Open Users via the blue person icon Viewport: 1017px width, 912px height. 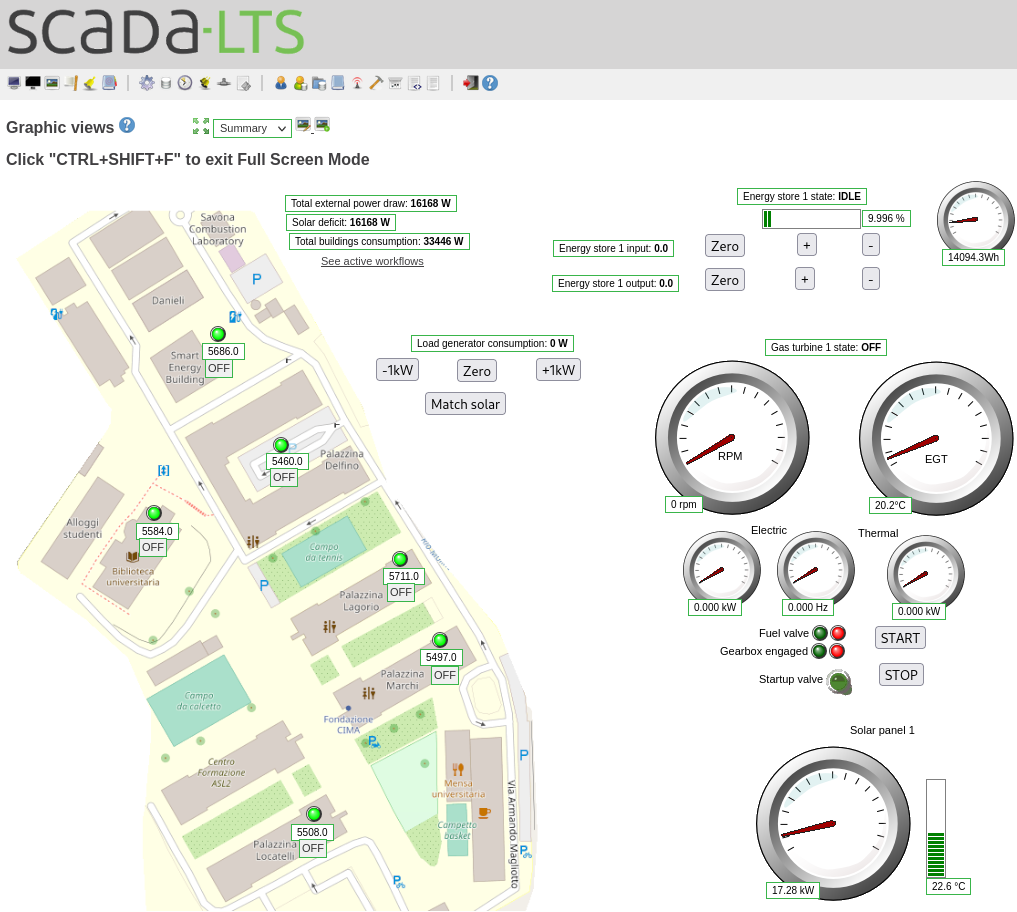(281, 83)
